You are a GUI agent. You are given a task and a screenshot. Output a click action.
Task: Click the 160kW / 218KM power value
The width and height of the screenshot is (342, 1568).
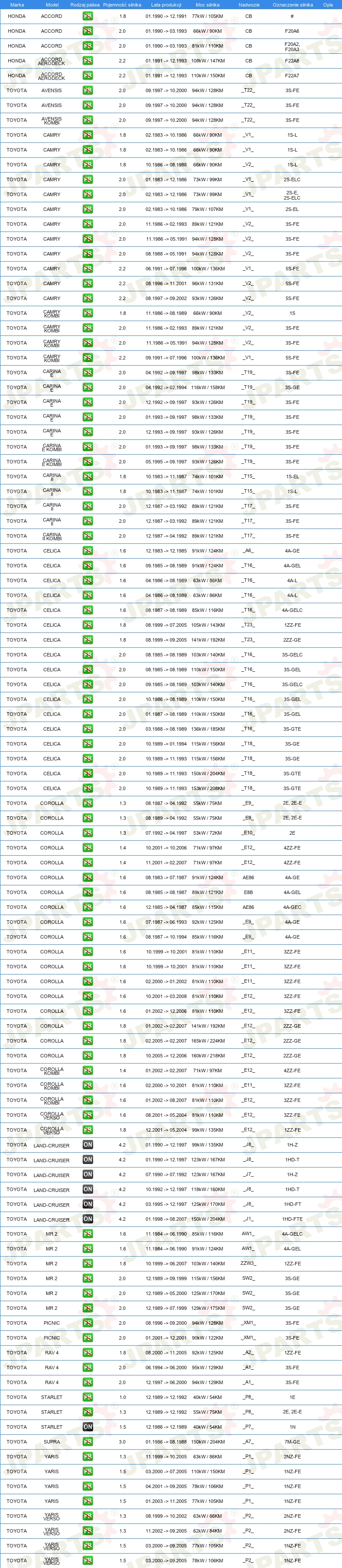(208, 1056)
